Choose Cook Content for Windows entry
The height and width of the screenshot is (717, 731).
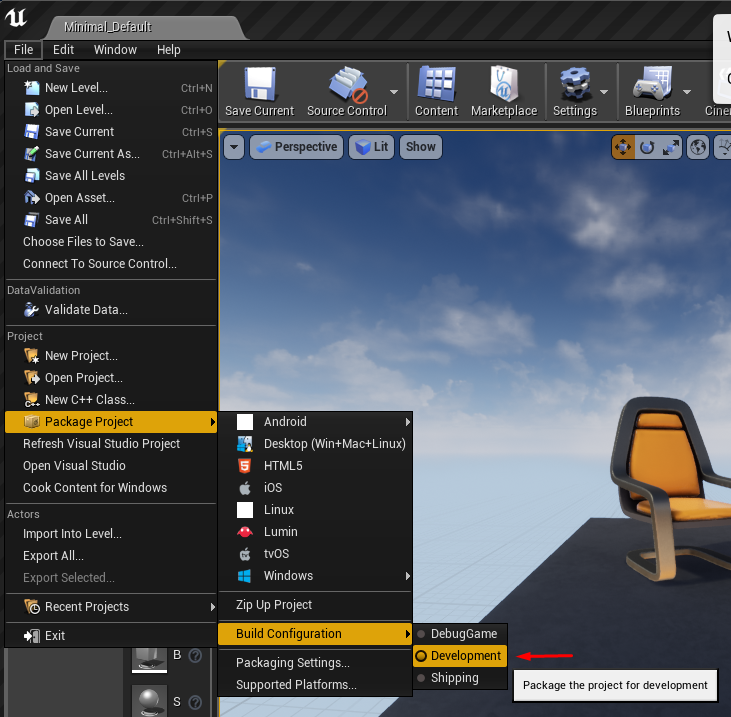111,487
